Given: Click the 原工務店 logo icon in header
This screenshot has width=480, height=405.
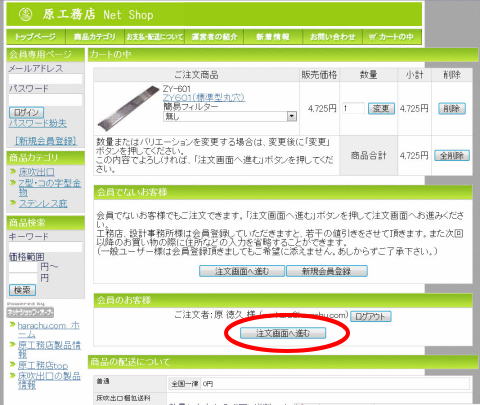Looking at the screenshot, I should click(x=25, y=14).
